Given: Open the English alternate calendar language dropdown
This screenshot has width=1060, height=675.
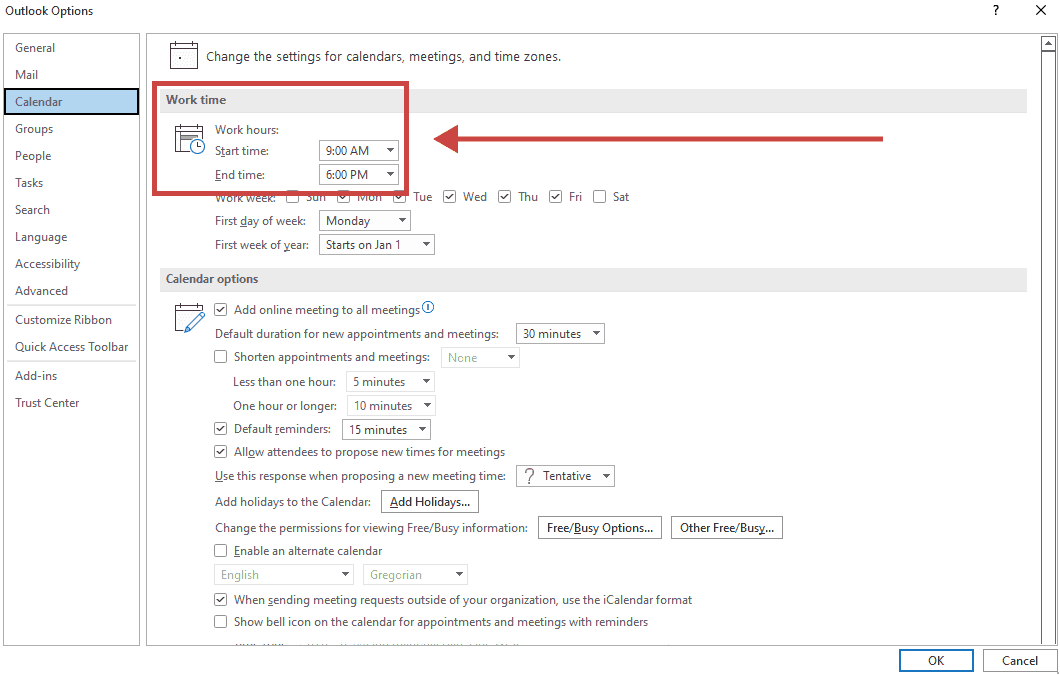Looking at the screenshot, I should [284, 575].
